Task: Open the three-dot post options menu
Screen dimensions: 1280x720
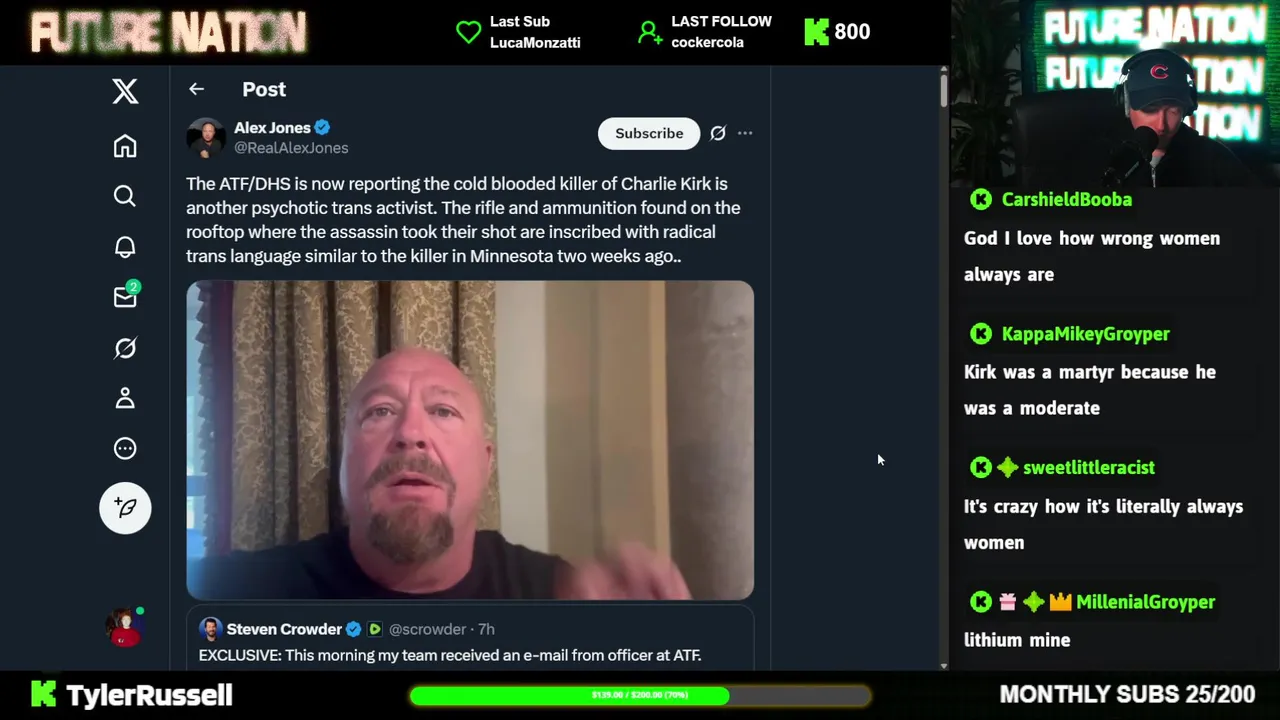Action: (x=745, y=133)
